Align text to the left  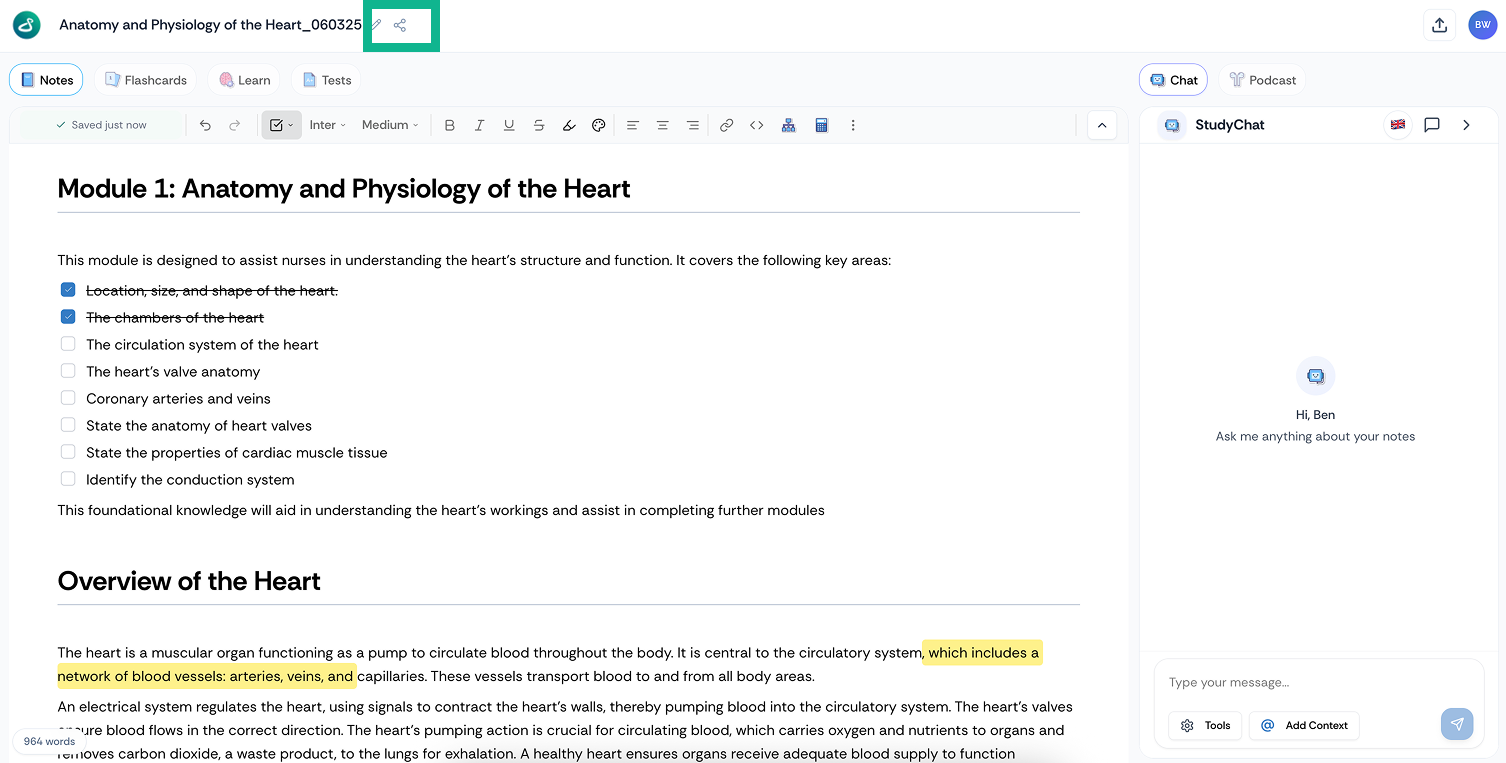(633, 125)
